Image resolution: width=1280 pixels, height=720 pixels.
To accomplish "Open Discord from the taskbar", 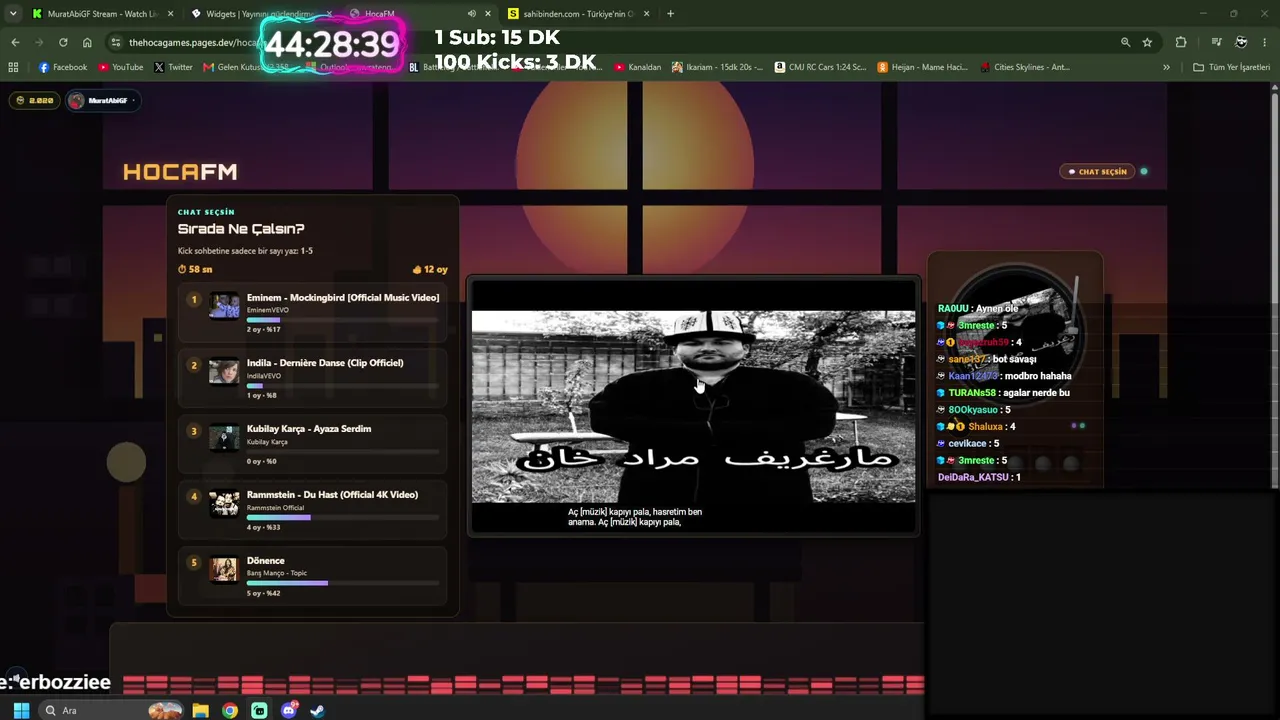I will click(289, 710).
